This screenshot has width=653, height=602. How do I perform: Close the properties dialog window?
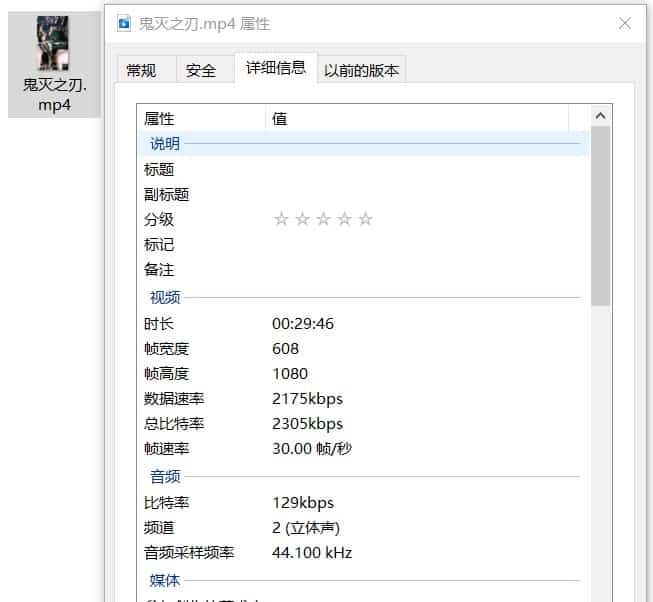(x=625, y=23)
